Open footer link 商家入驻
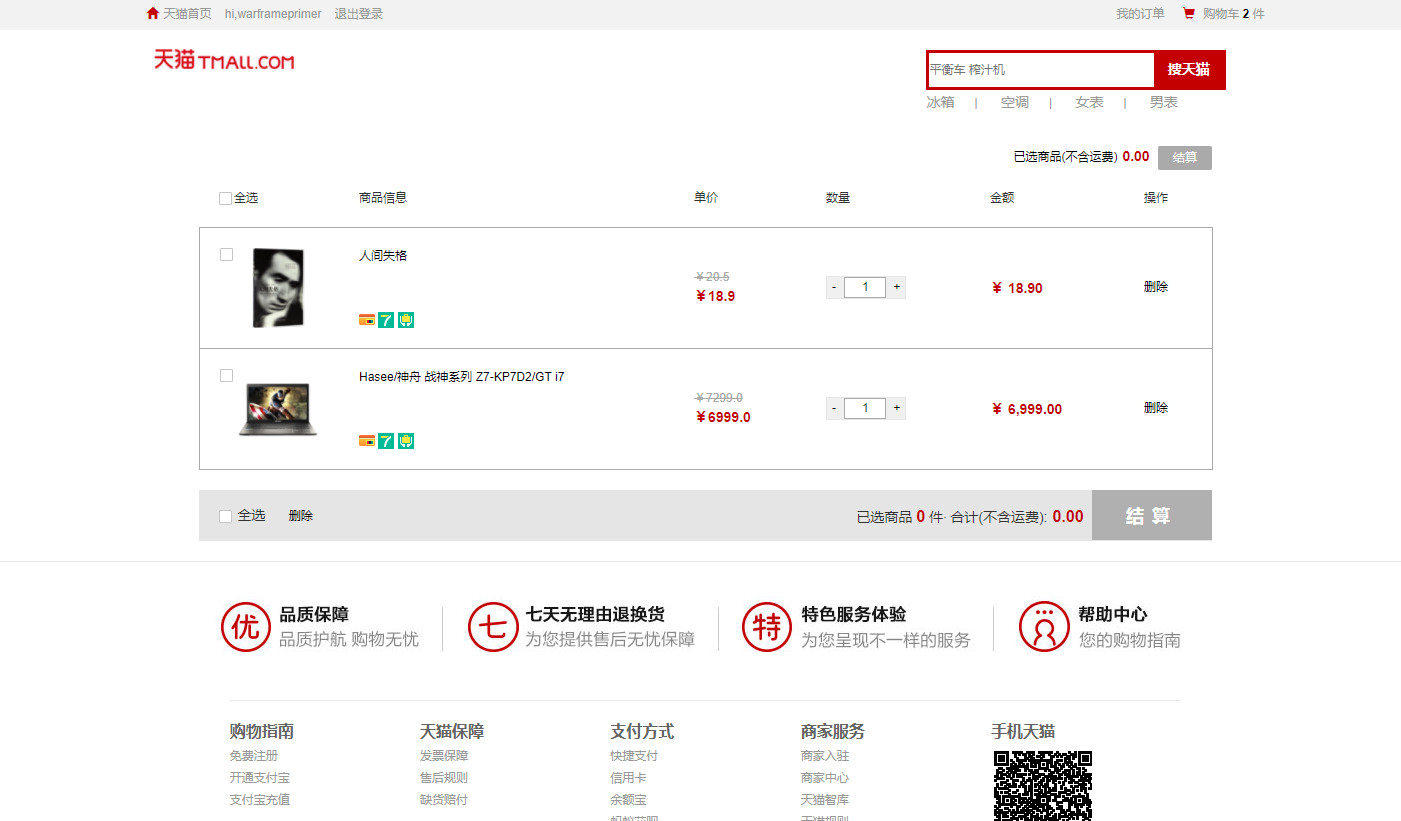 click(x=825, y=756)
